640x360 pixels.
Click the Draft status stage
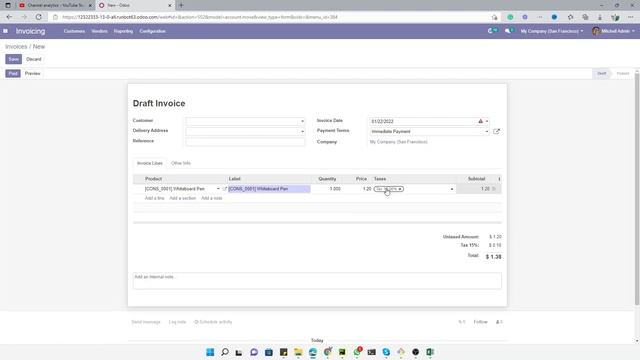click(x=602, y=73)
